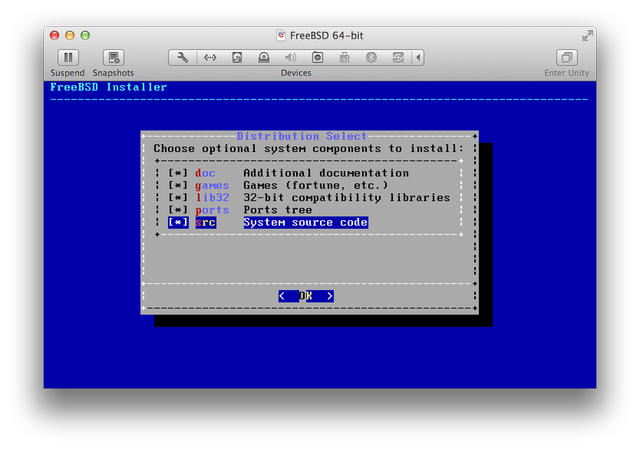Screen dimensions: 640x449
Task: Select '32-bit compatibility libraries' text
Action: pos(347,198)
